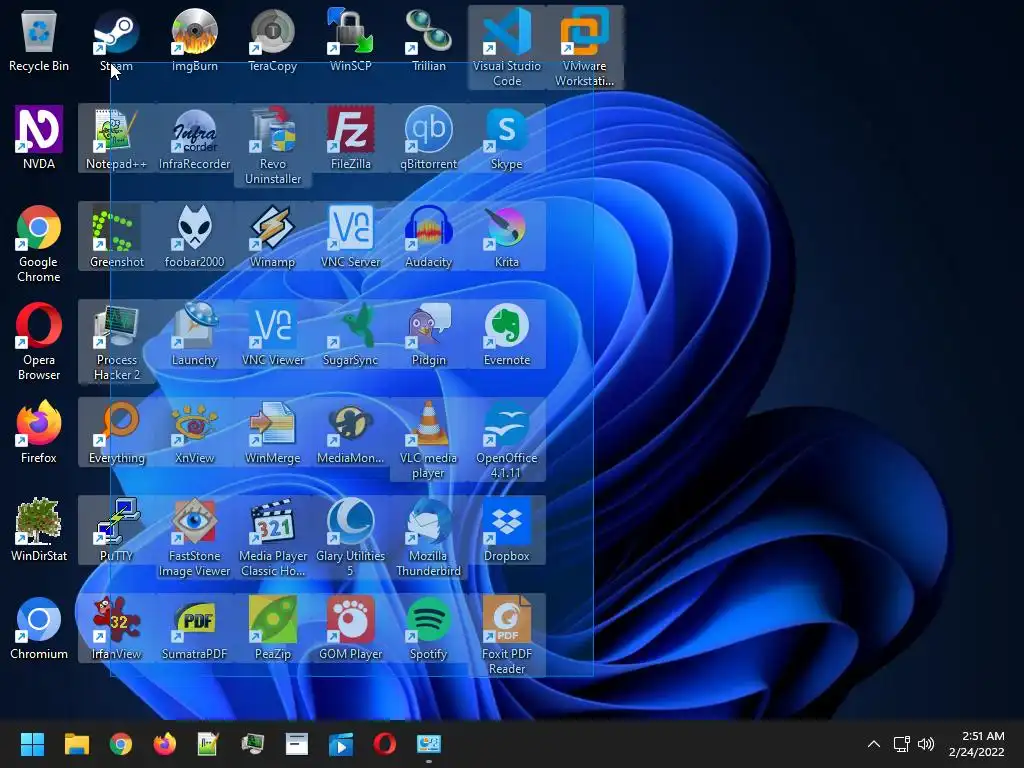Select the Evernote desktop shortcut
This screenshot has height=768, width=1024.
pos(507,334)
